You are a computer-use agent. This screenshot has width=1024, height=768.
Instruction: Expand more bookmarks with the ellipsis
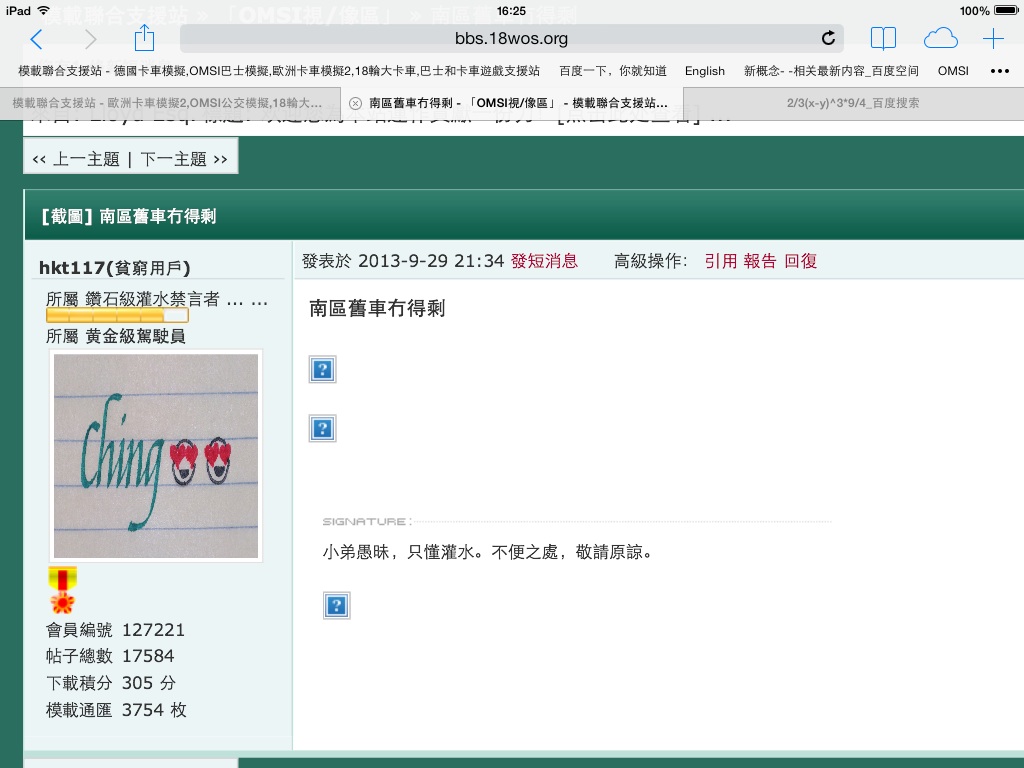[x=999, y=71]
